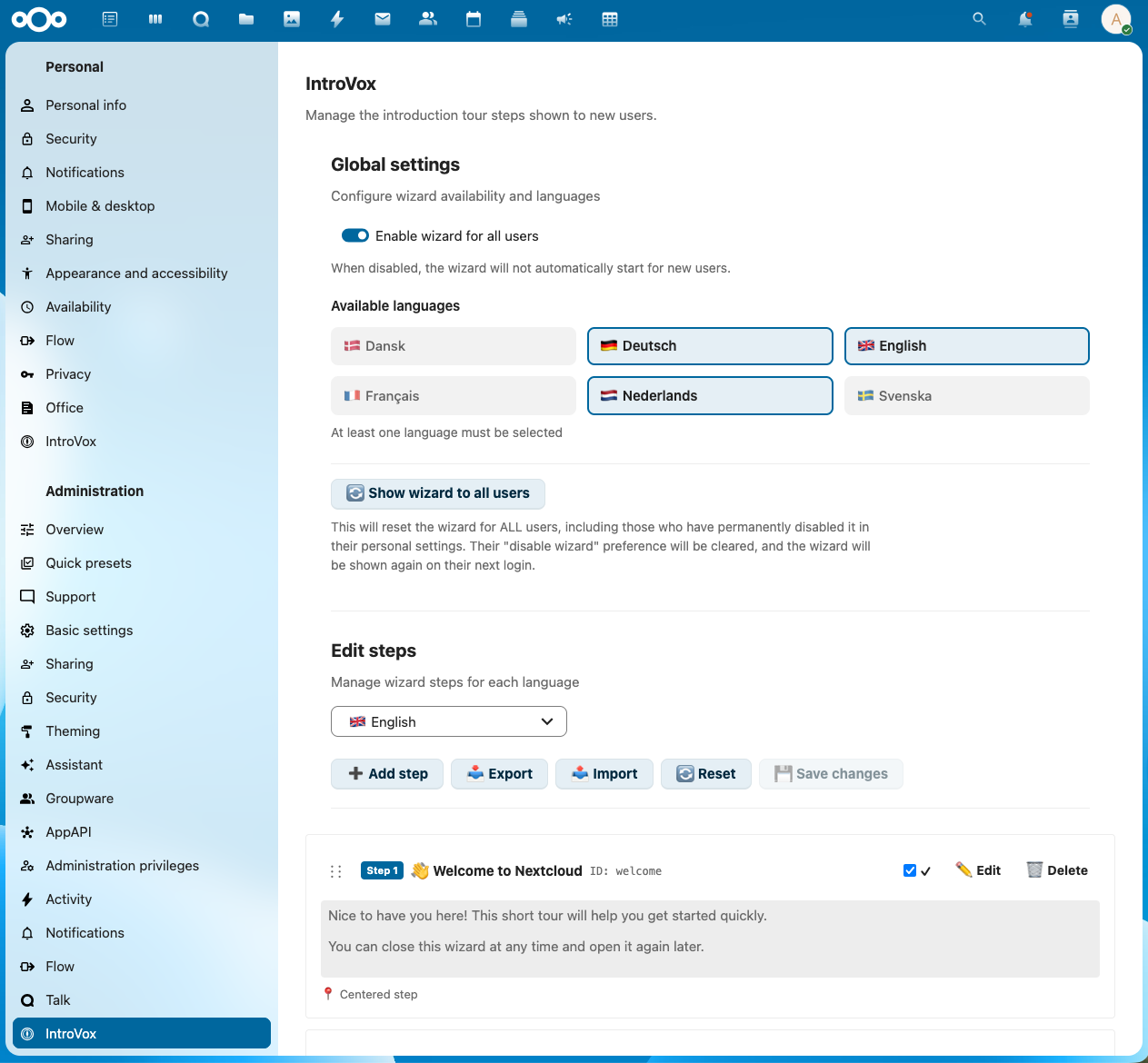
Task: Open the Activity lightning icon
Action: [x=337, y=18]
